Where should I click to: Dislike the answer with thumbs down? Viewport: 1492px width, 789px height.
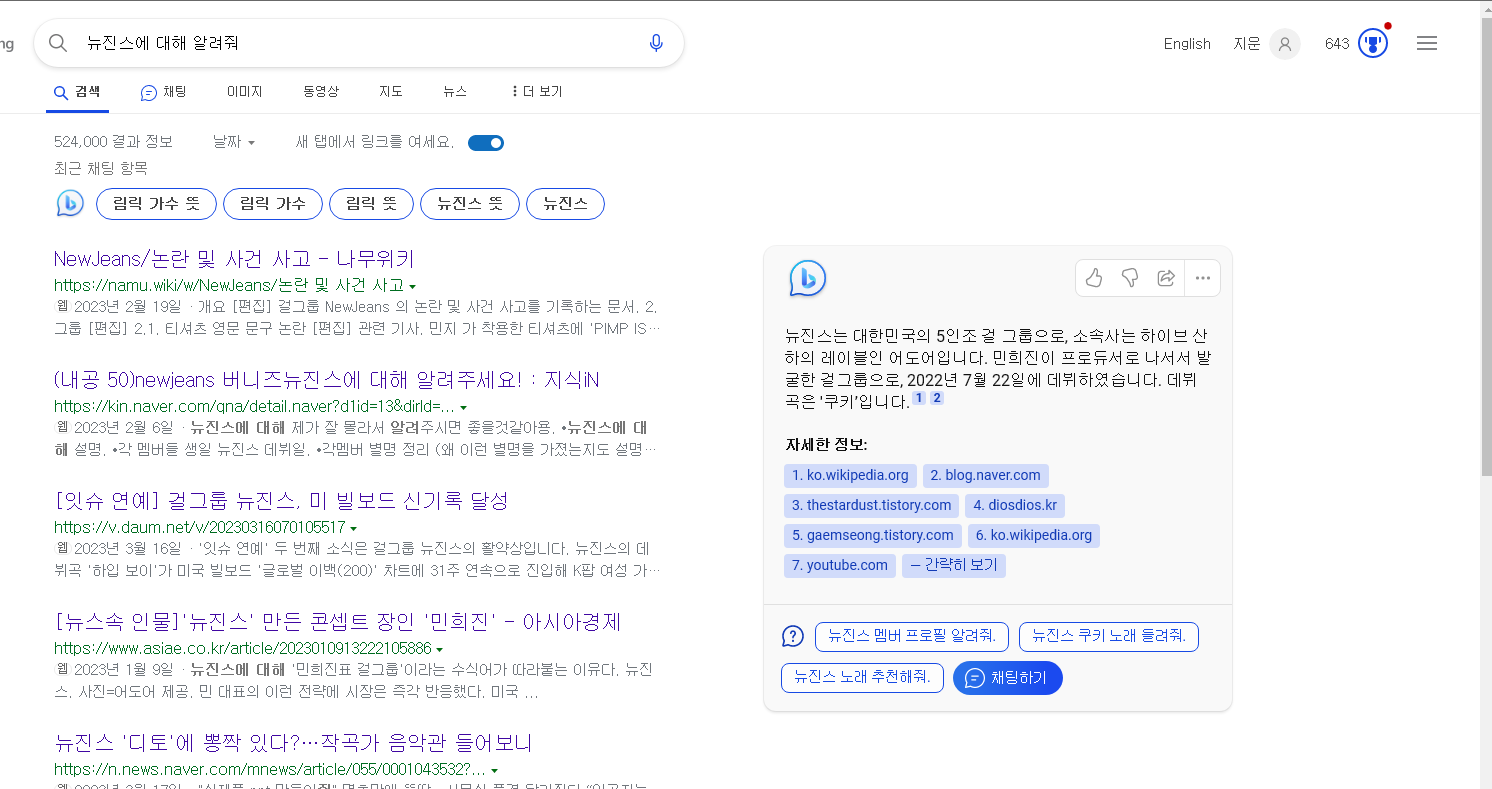[1130, 278]
